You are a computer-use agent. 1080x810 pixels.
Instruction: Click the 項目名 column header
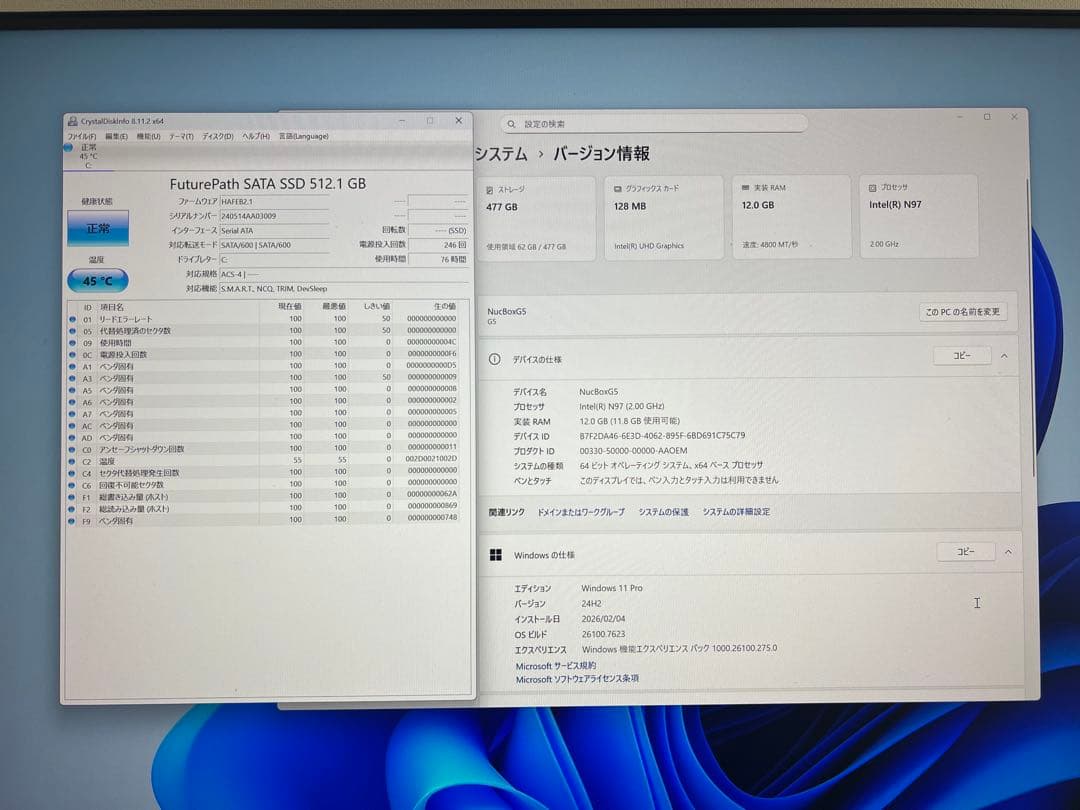click(x=112, y=307)
